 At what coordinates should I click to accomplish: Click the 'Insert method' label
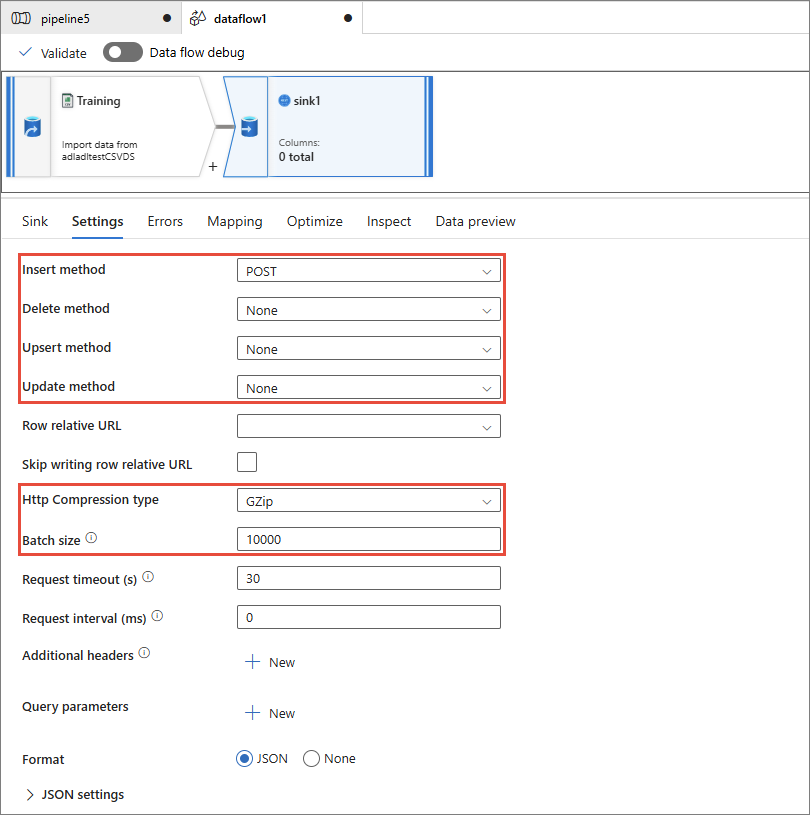[63, 269]
